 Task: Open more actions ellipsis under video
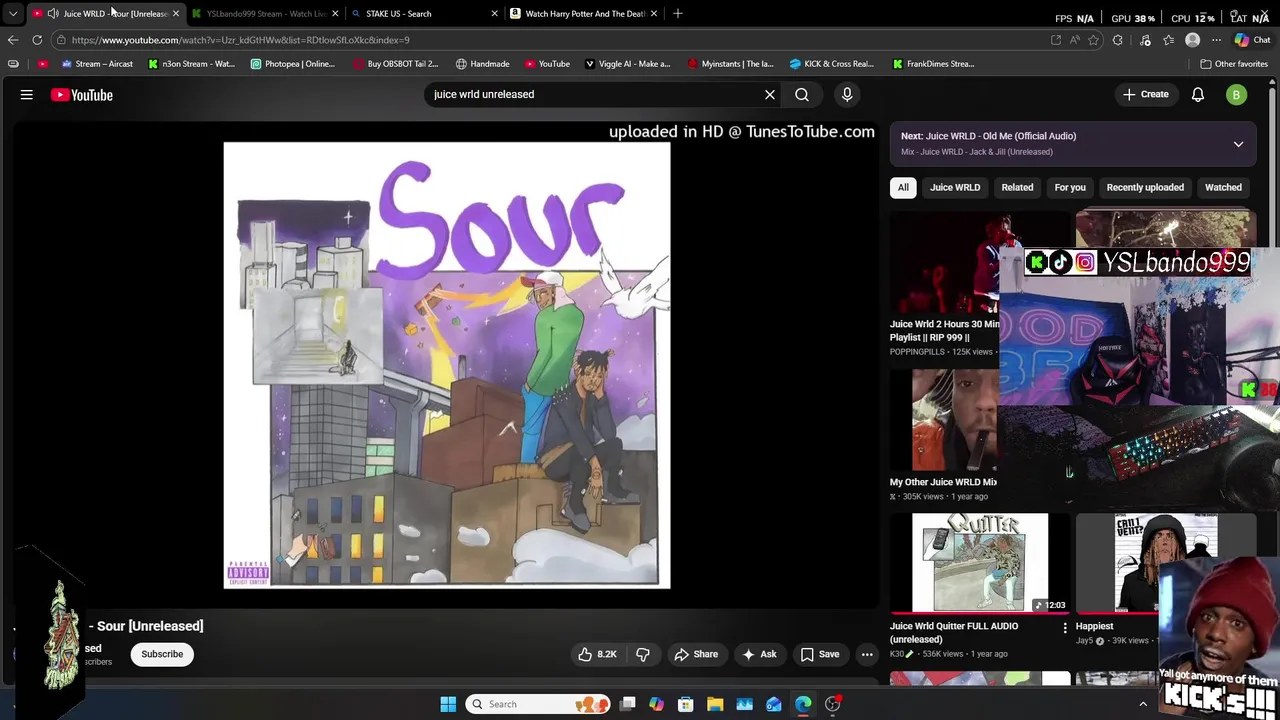(867, 654)
